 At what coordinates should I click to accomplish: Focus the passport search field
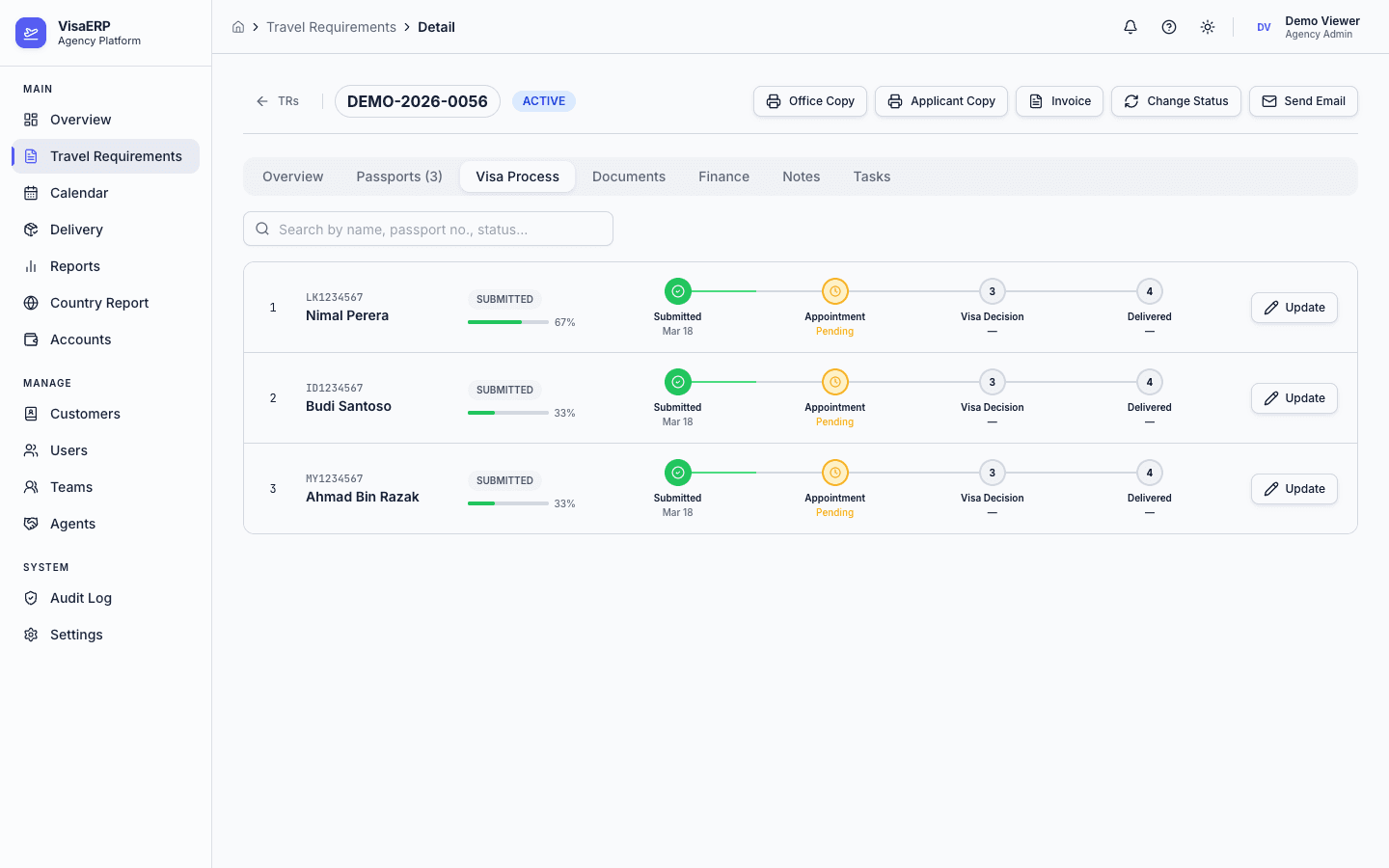tap(428, 230)
